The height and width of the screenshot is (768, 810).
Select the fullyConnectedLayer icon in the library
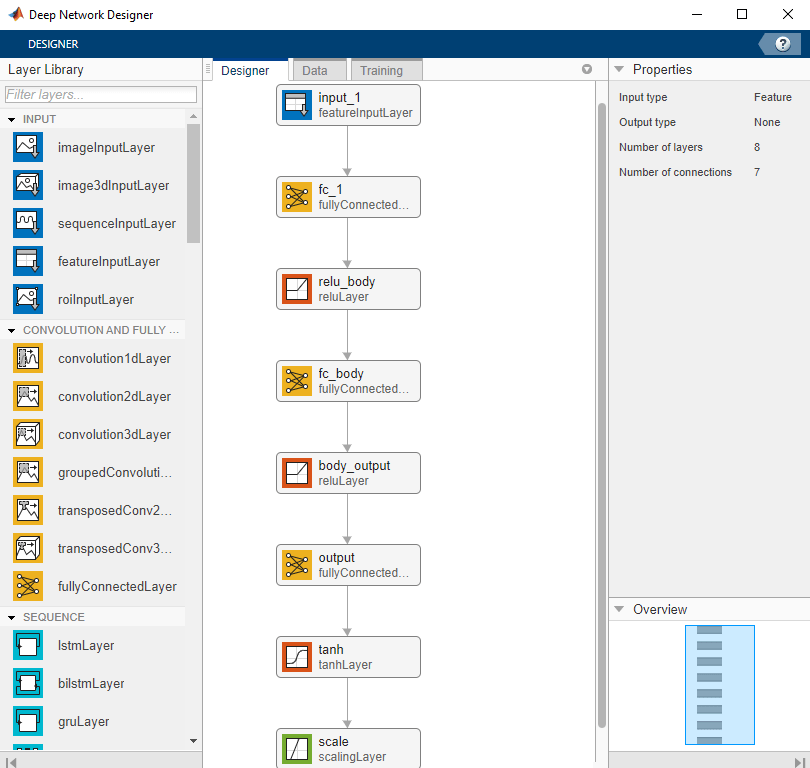click(x=28, y=586)
